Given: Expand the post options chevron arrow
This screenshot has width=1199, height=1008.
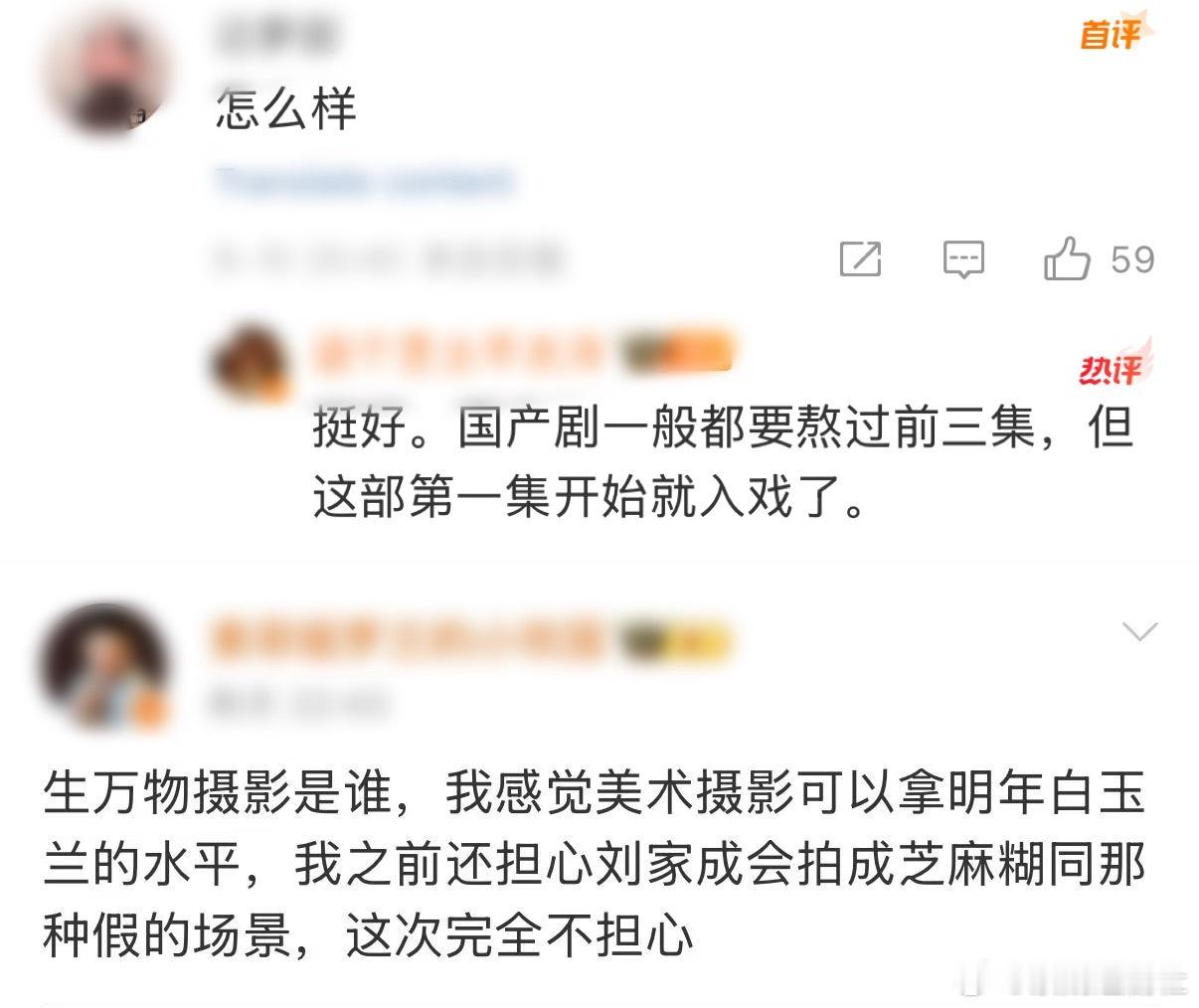Looking at the screenshot, I should pos(1139,631).
